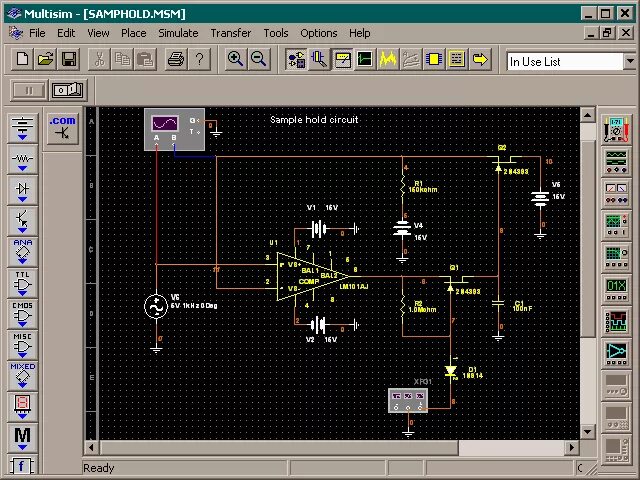Screen dimensions: 640x480
Task: Toggle the simulation run switch
Action: click(x=69, y=90)
